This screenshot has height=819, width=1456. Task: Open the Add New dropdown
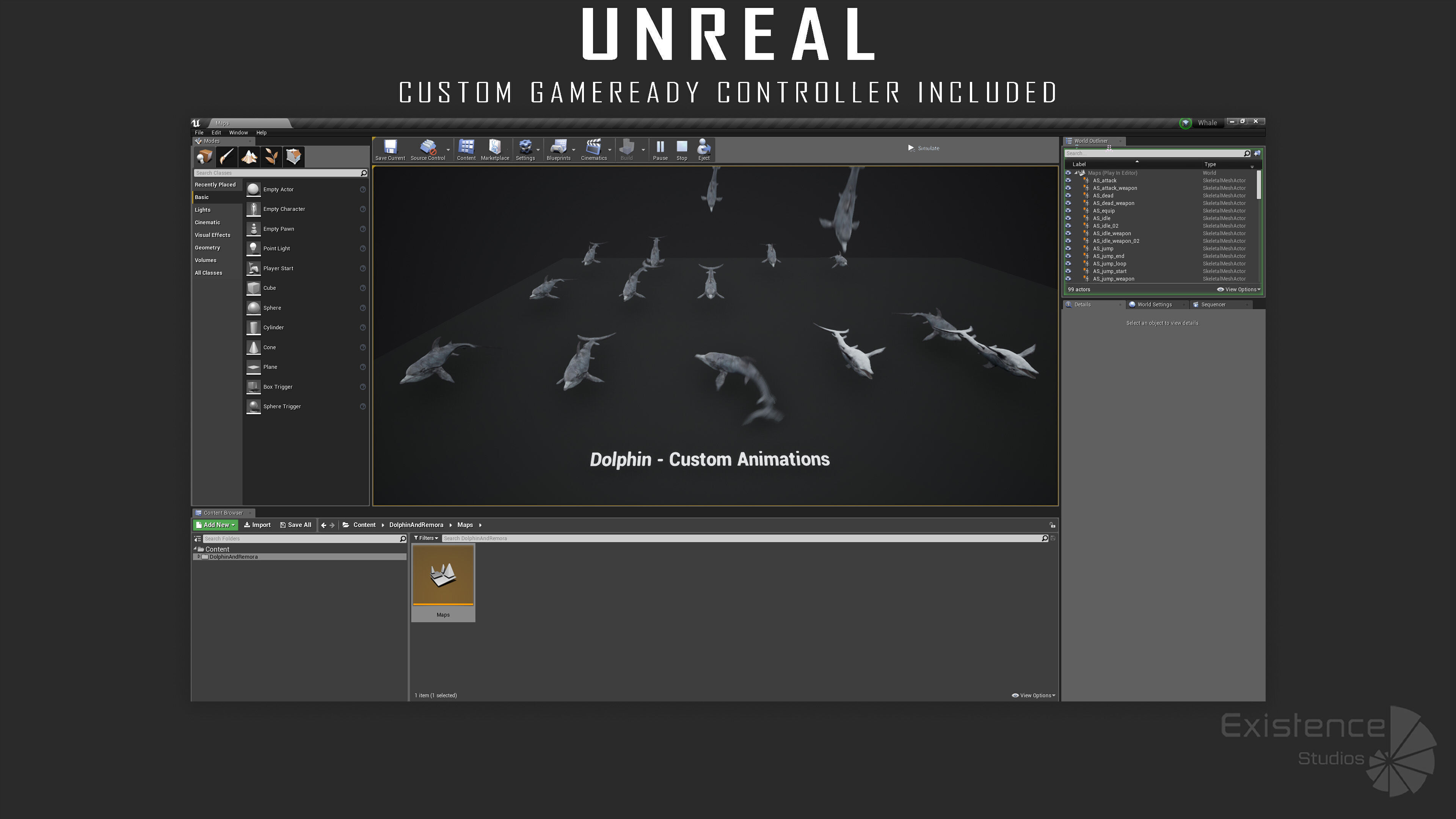point(215,525)
